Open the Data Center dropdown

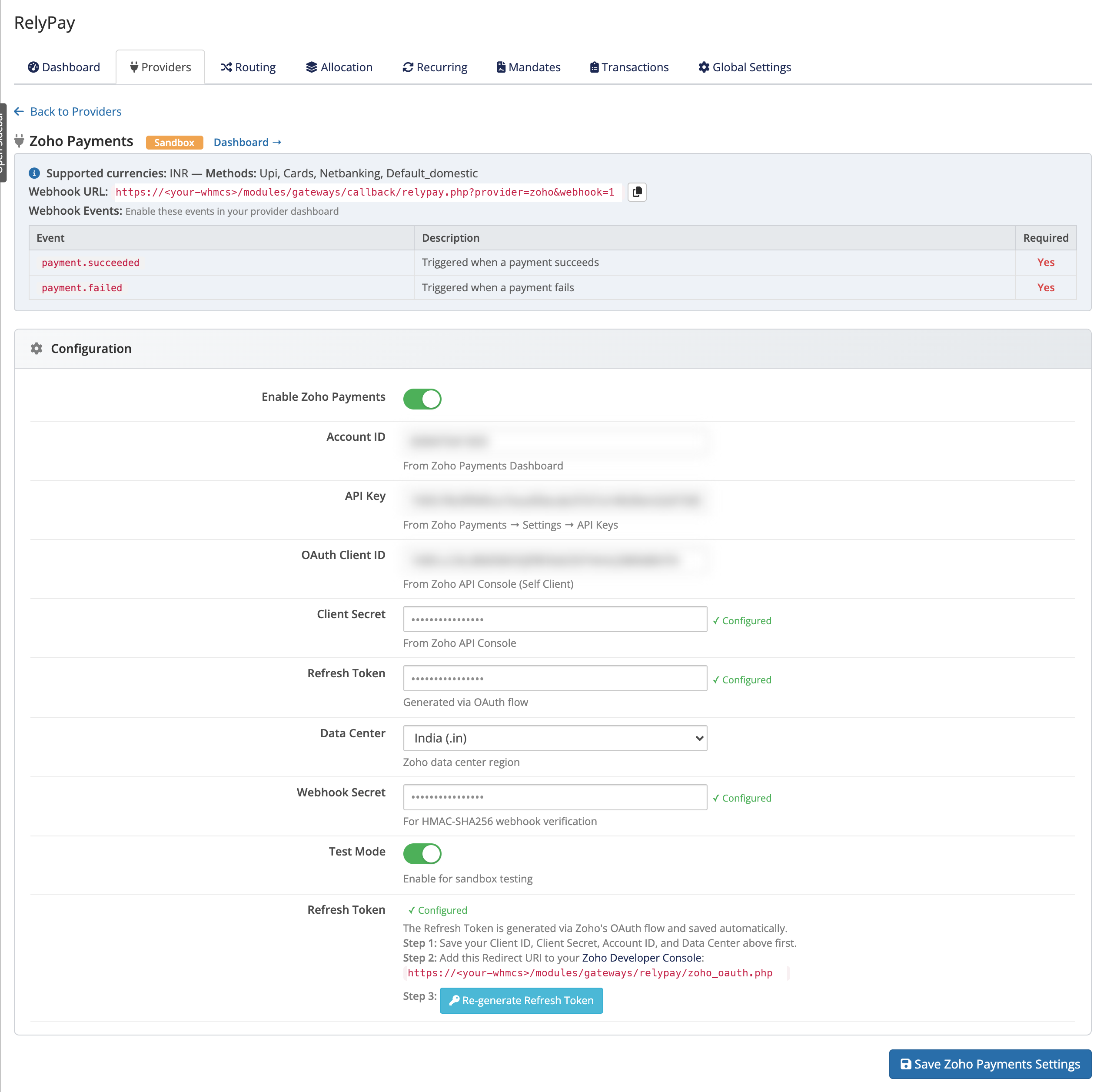pos(555,738)
